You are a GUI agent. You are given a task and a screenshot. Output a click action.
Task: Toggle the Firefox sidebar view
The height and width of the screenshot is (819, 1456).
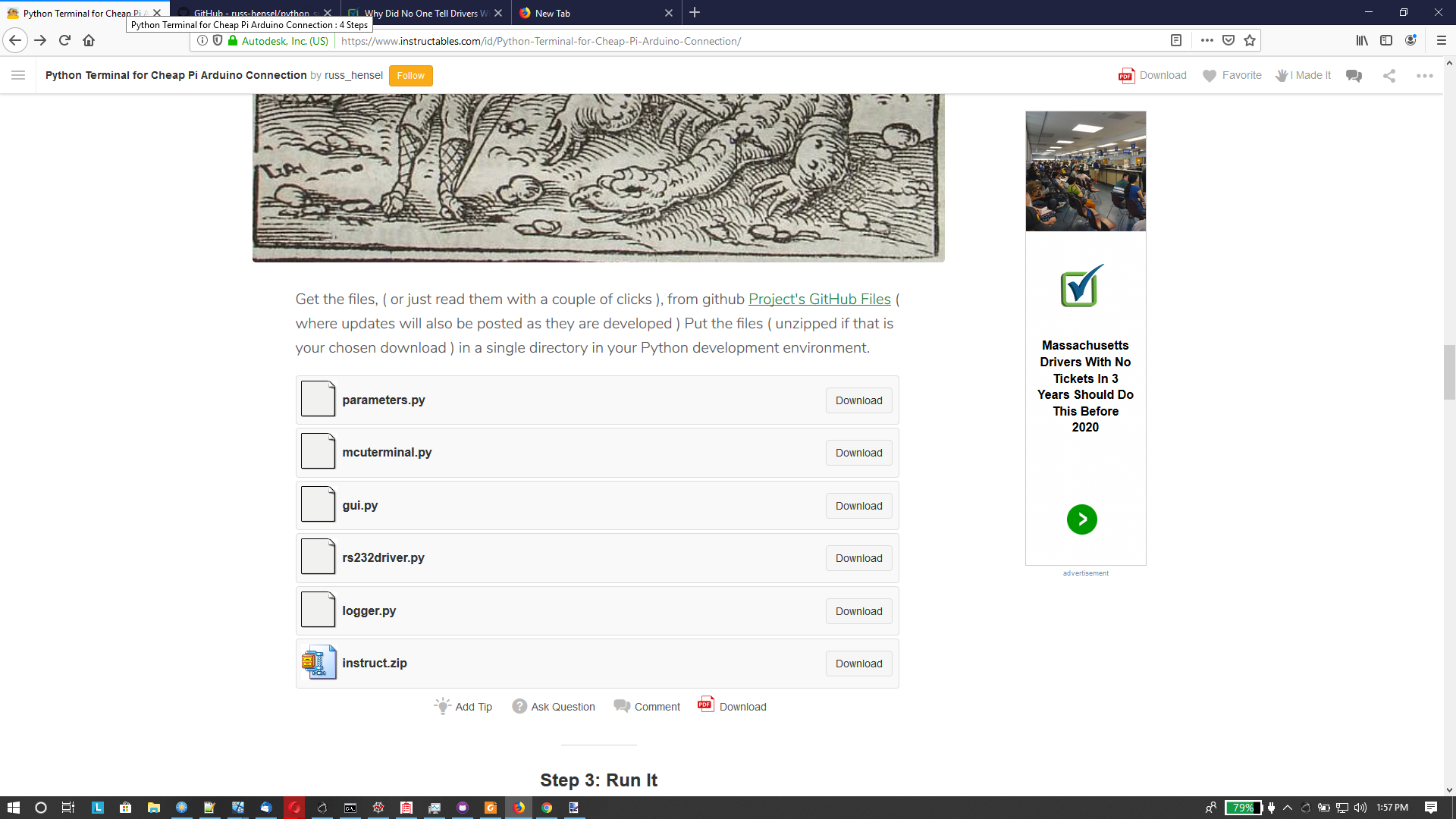(x=1386, y=41)
